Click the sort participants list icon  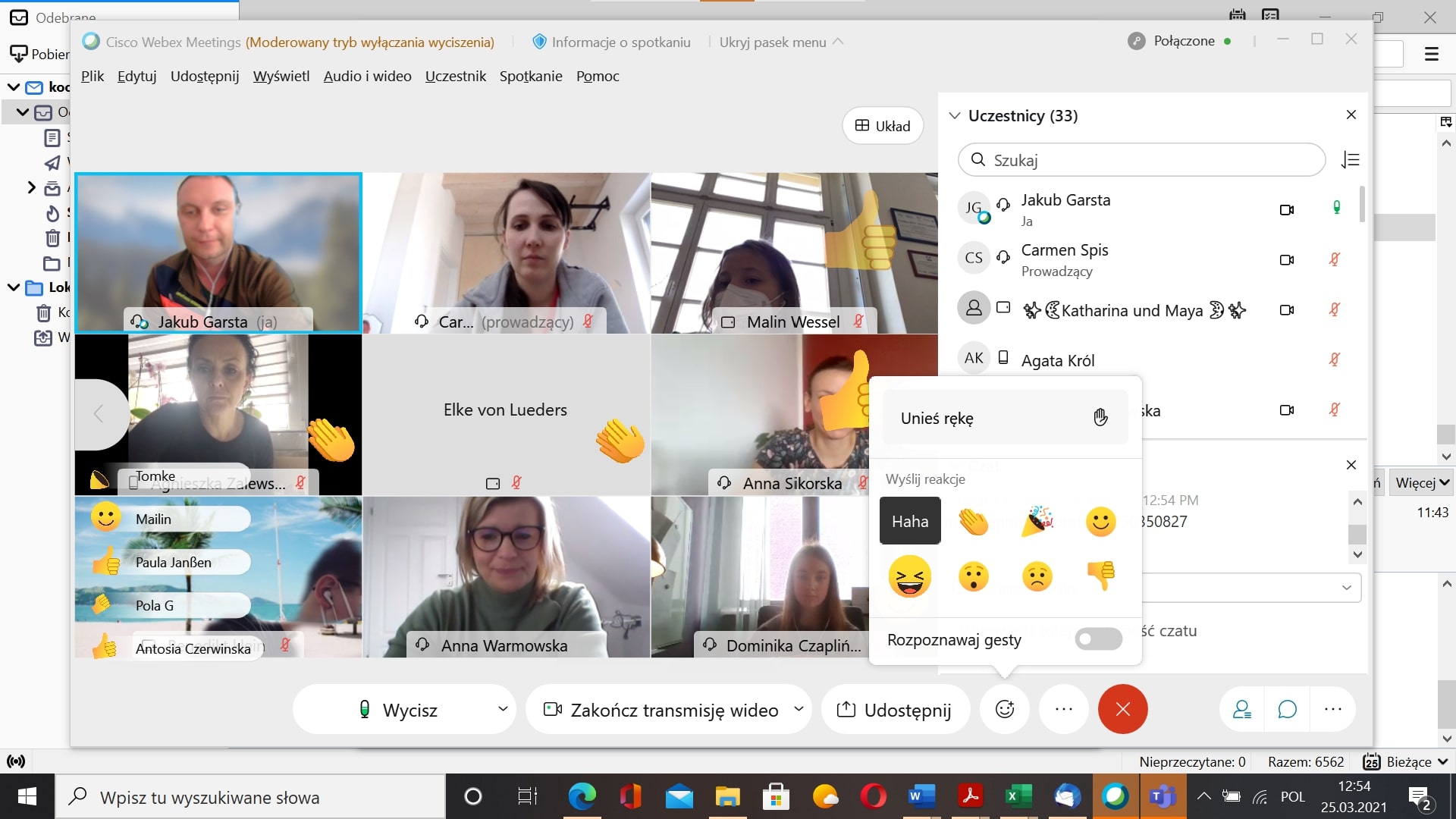tap(1351, 160)
